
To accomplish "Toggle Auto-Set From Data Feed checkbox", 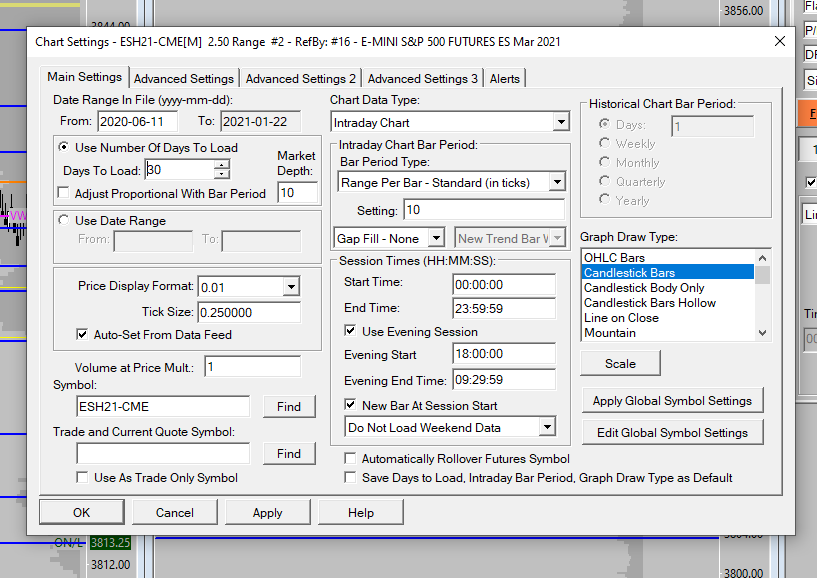I will tap(82, 335).
